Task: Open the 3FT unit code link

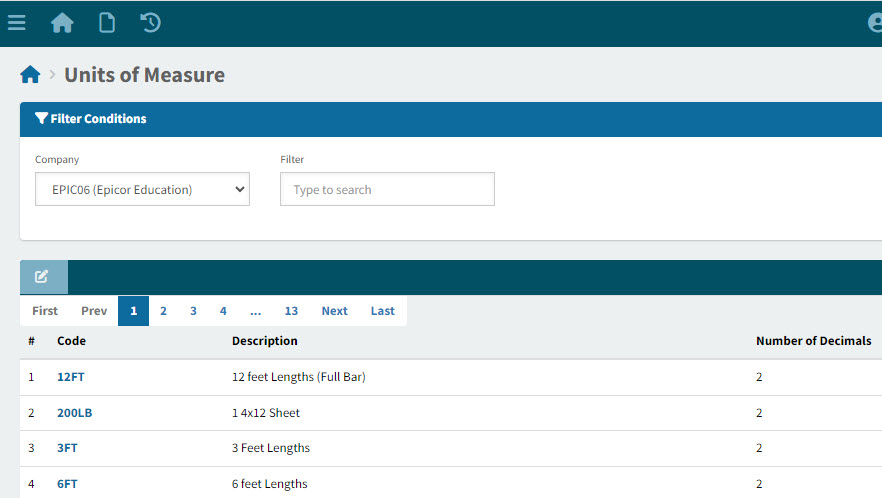Action: click(67, 448)
